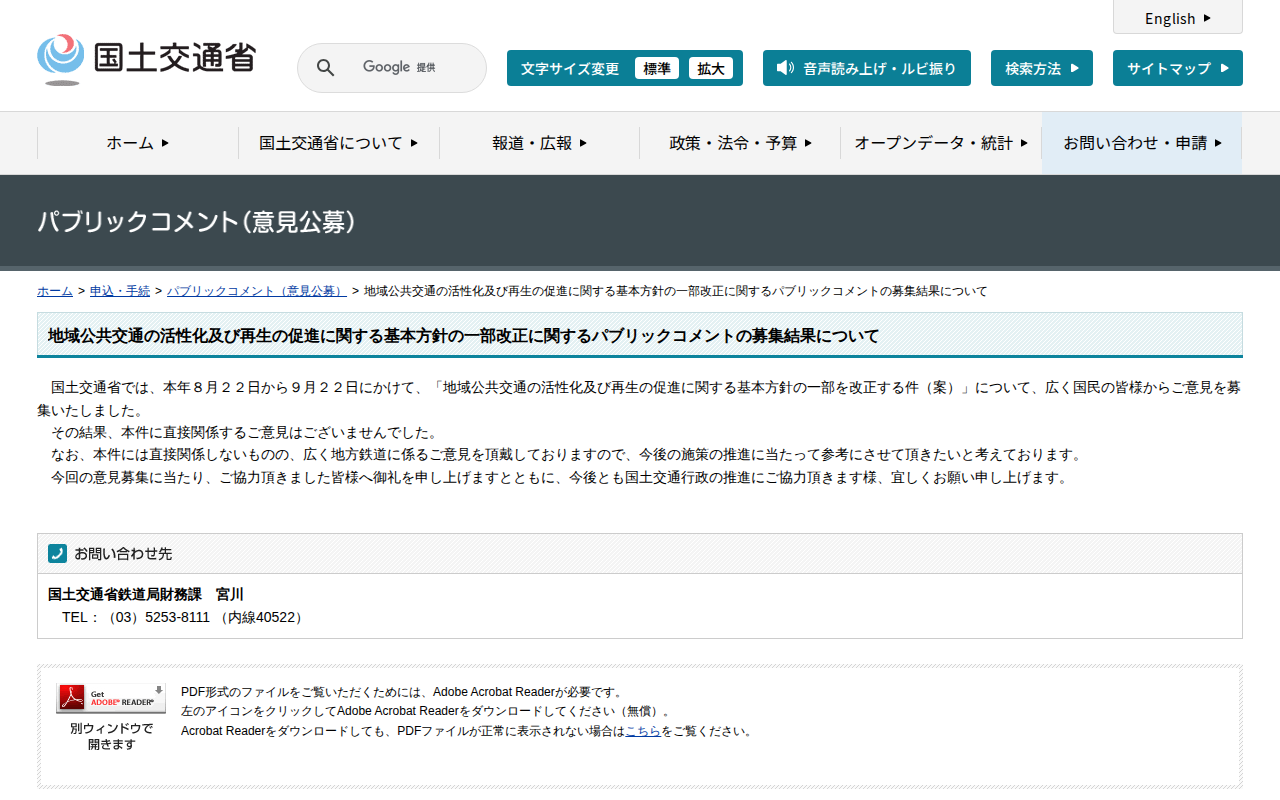Click the お問い合わせ先 section heading
The image size is (1280, 800).
coord(123,553)
